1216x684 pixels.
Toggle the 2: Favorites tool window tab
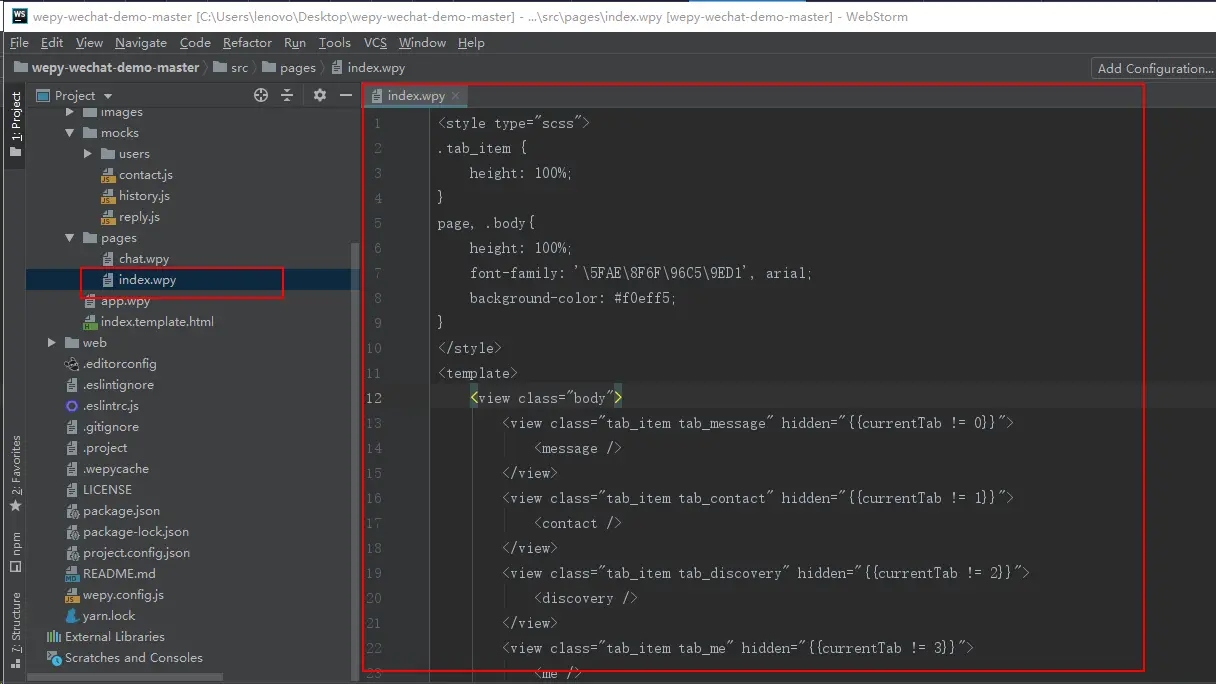pos(15,474)
